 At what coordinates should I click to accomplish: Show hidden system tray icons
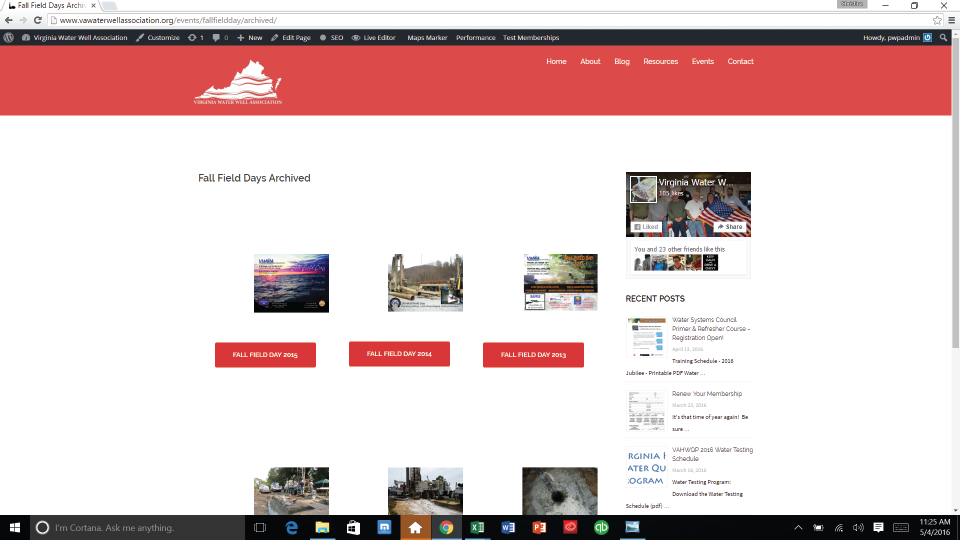tap(798, 528)
